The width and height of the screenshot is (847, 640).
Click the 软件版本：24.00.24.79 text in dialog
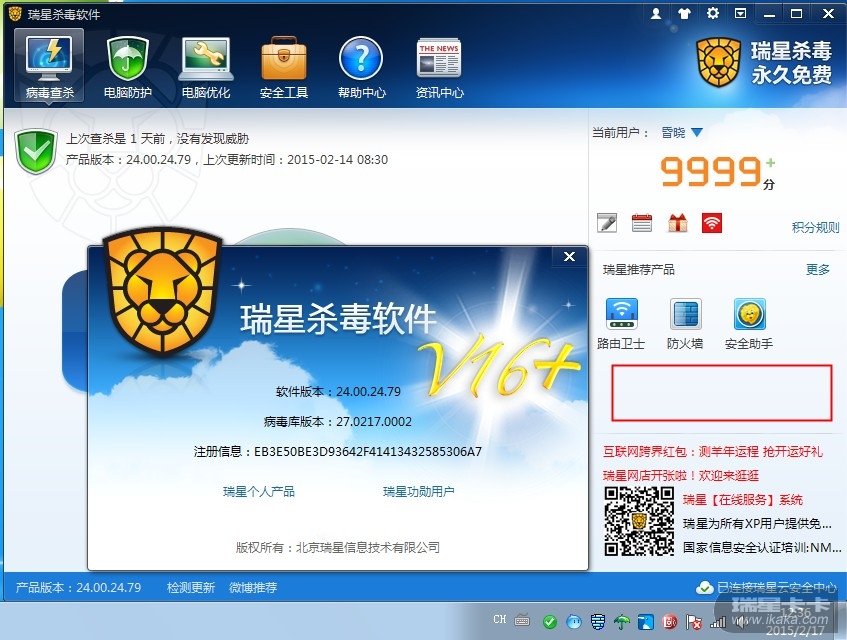[x=338, y=392]
